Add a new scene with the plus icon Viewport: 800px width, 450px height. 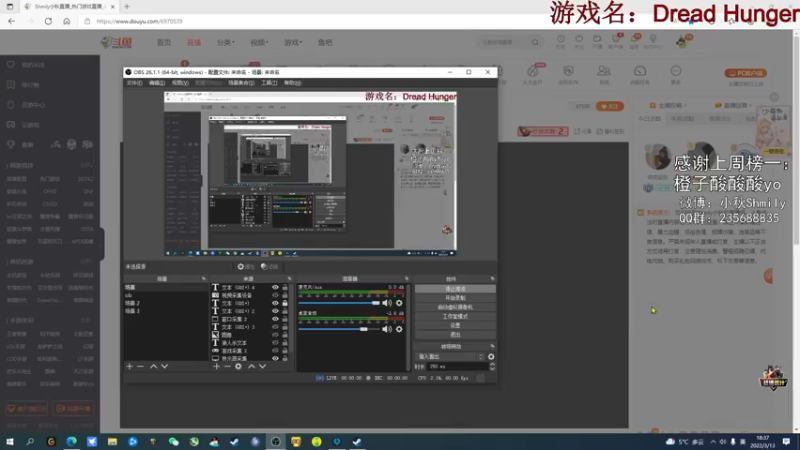click(129, 366)
